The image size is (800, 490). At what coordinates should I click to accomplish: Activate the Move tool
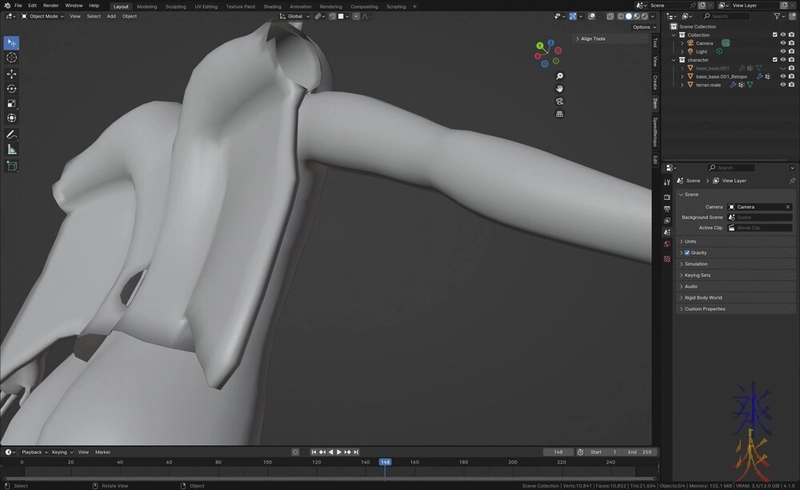click(12, 74)
